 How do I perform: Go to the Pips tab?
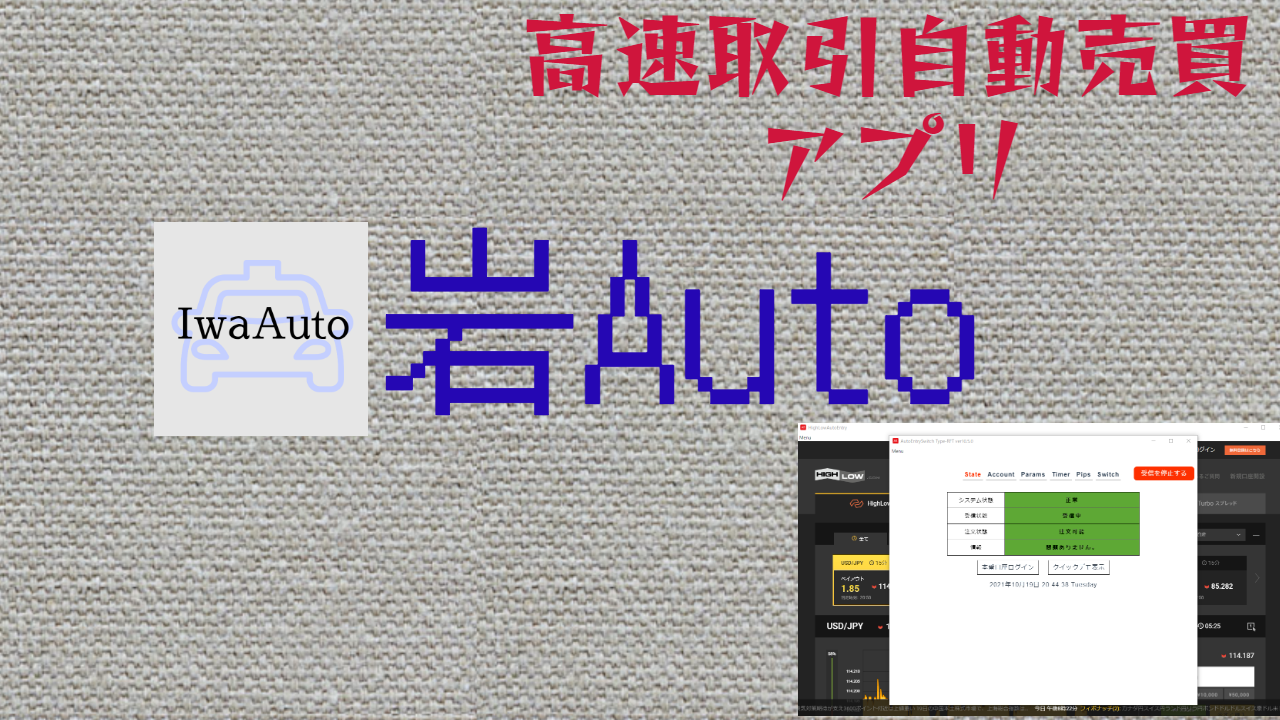pos(1084,474)
